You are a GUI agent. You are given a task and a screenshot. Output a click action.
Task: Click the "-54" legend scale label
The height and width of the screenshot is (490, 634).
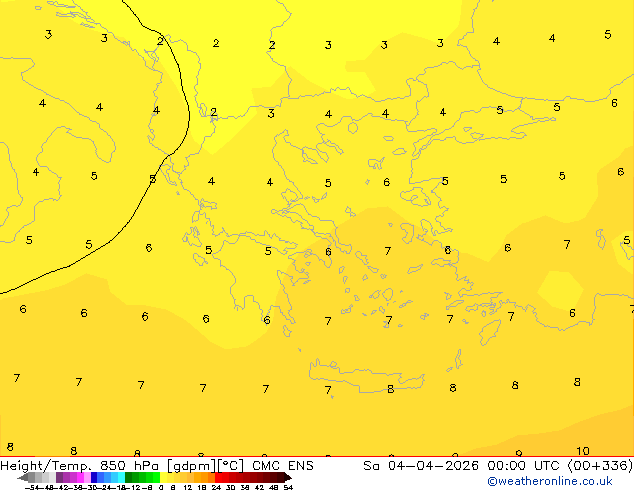(x=32, y=487)
